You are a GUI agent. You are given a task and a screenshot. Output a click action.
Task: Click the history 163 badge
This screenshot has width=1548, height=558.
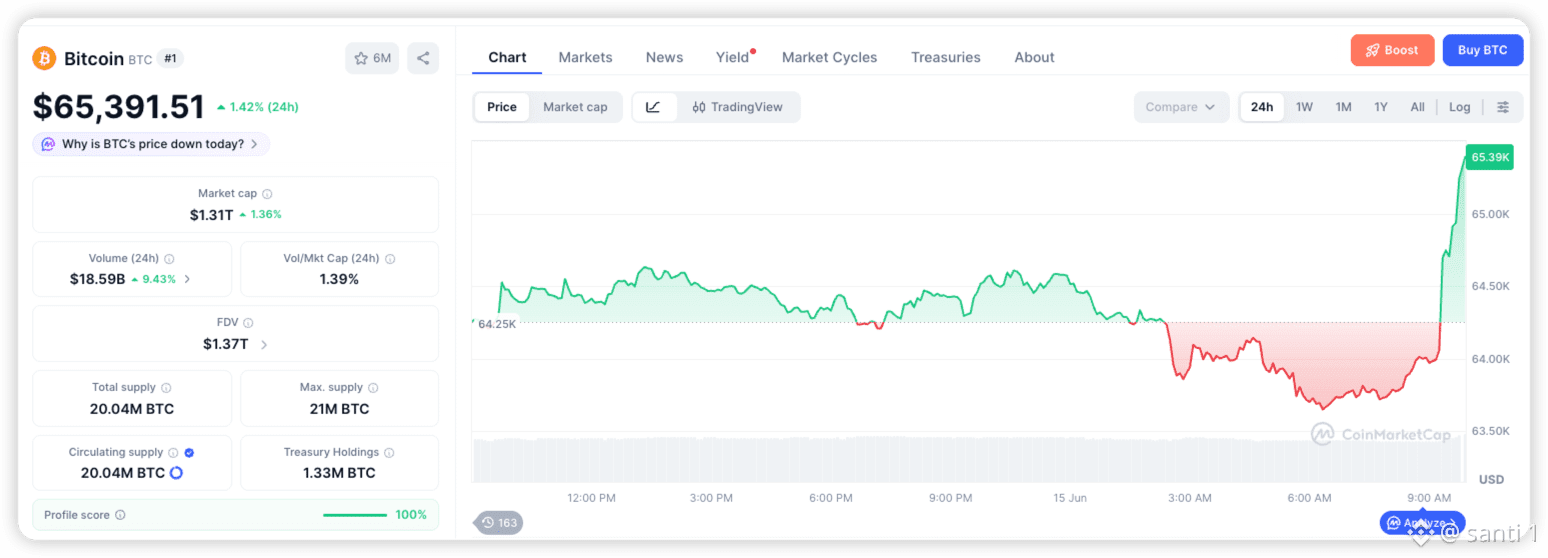click(499, 522)
